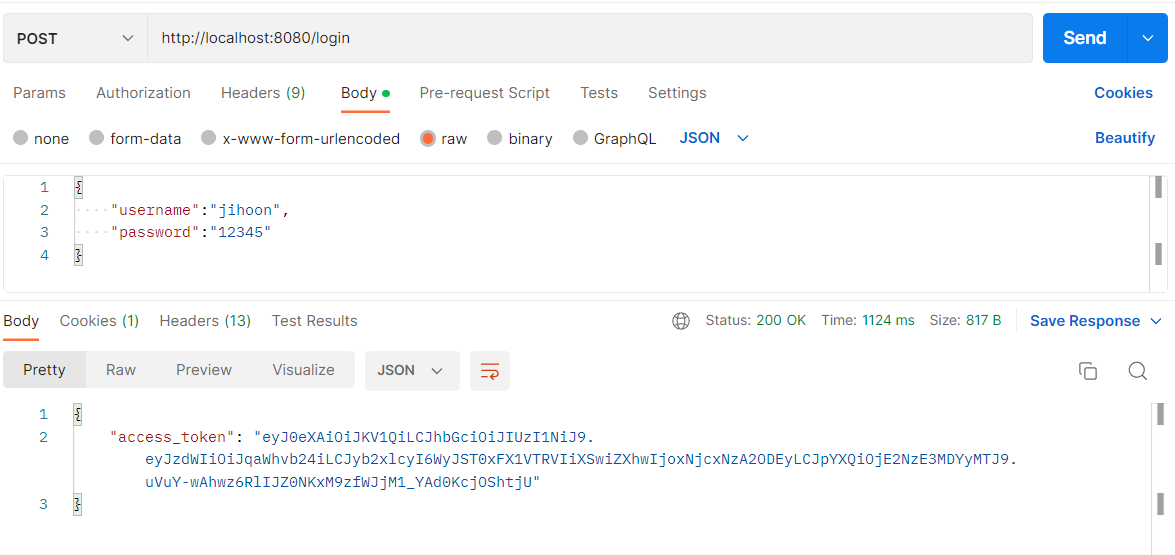
Task: Open the request body JSON type dropdown
Action: click(x=714, y=138)
